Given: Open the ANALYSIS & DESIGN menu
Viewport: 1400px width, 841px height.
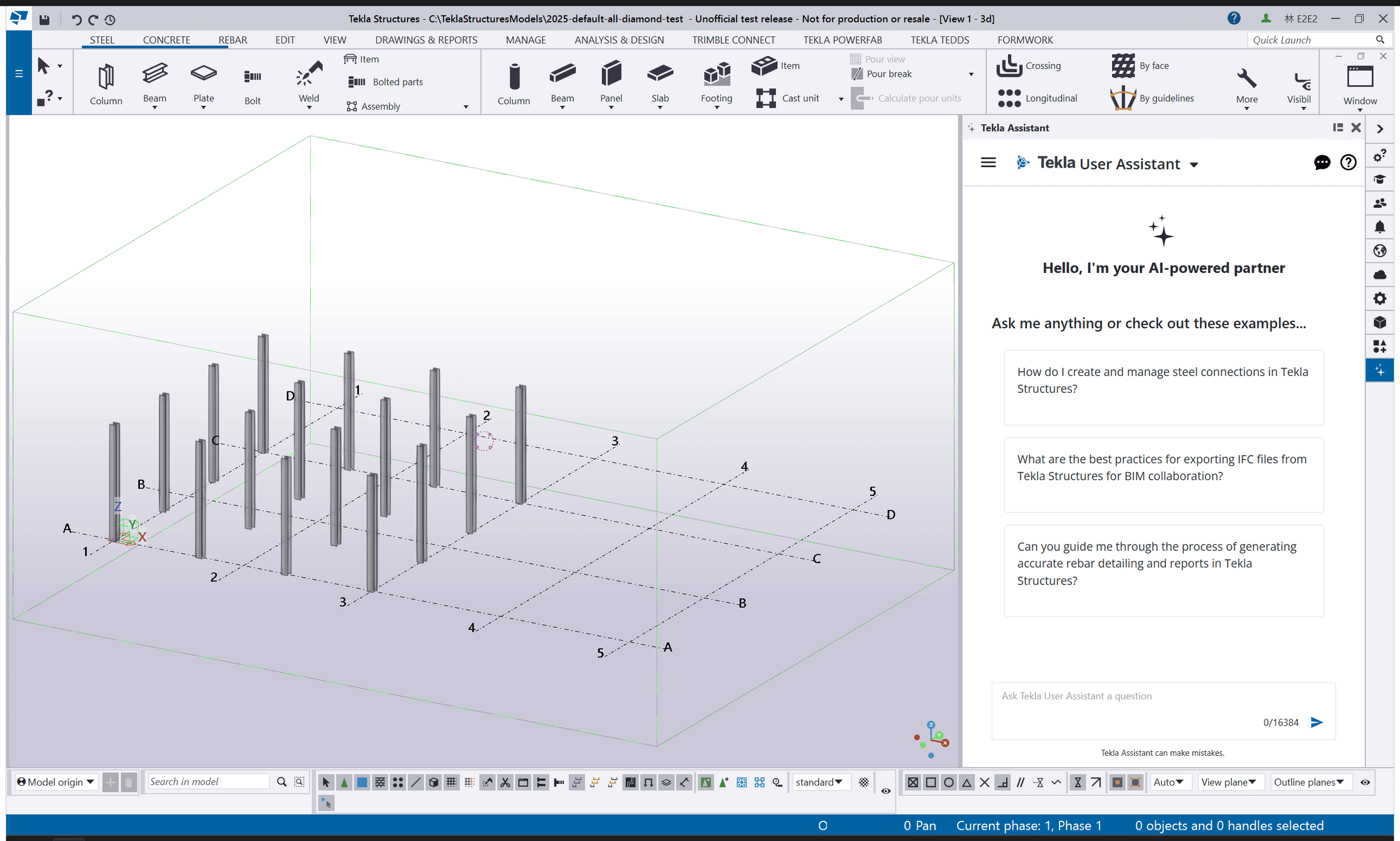Looking at the screenshot, I should 619,40.
